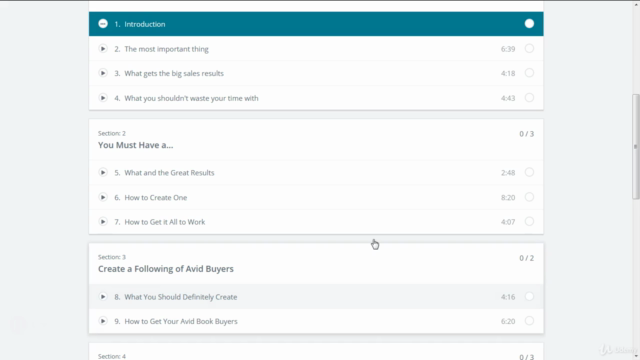The height and width of the screenshot is (360, 640).
Task: Toggle completion circle for Introduction
Action: 529,24
